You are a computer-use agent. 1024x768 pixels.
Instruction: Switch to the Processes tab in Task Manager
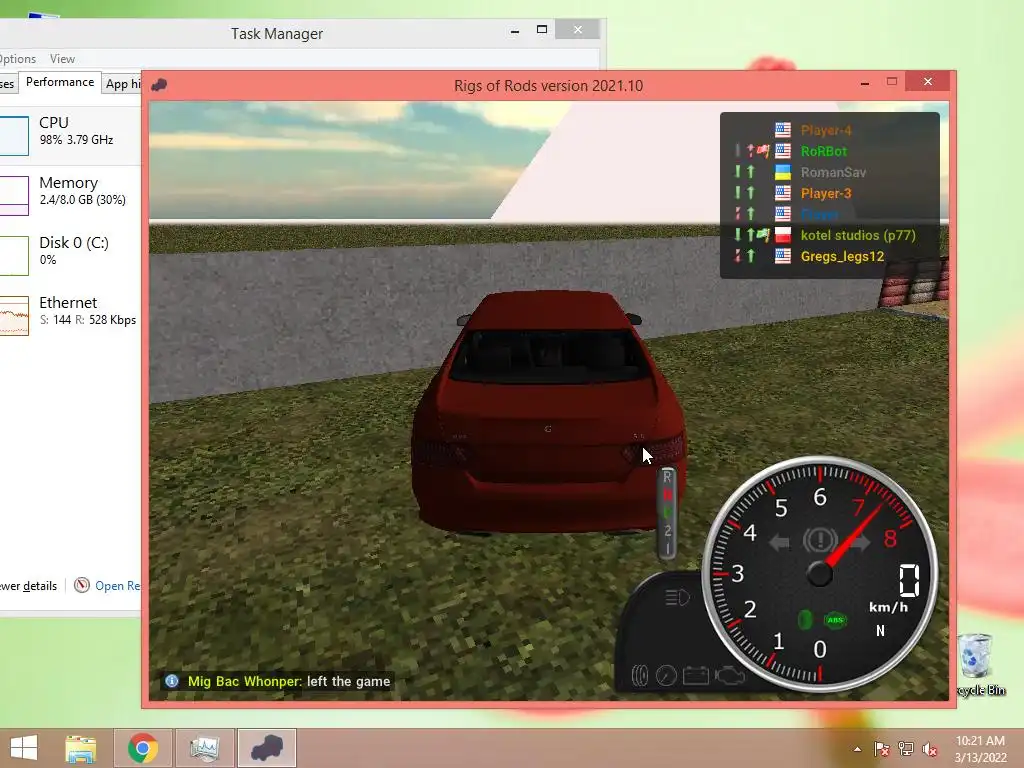click(8, 84)
